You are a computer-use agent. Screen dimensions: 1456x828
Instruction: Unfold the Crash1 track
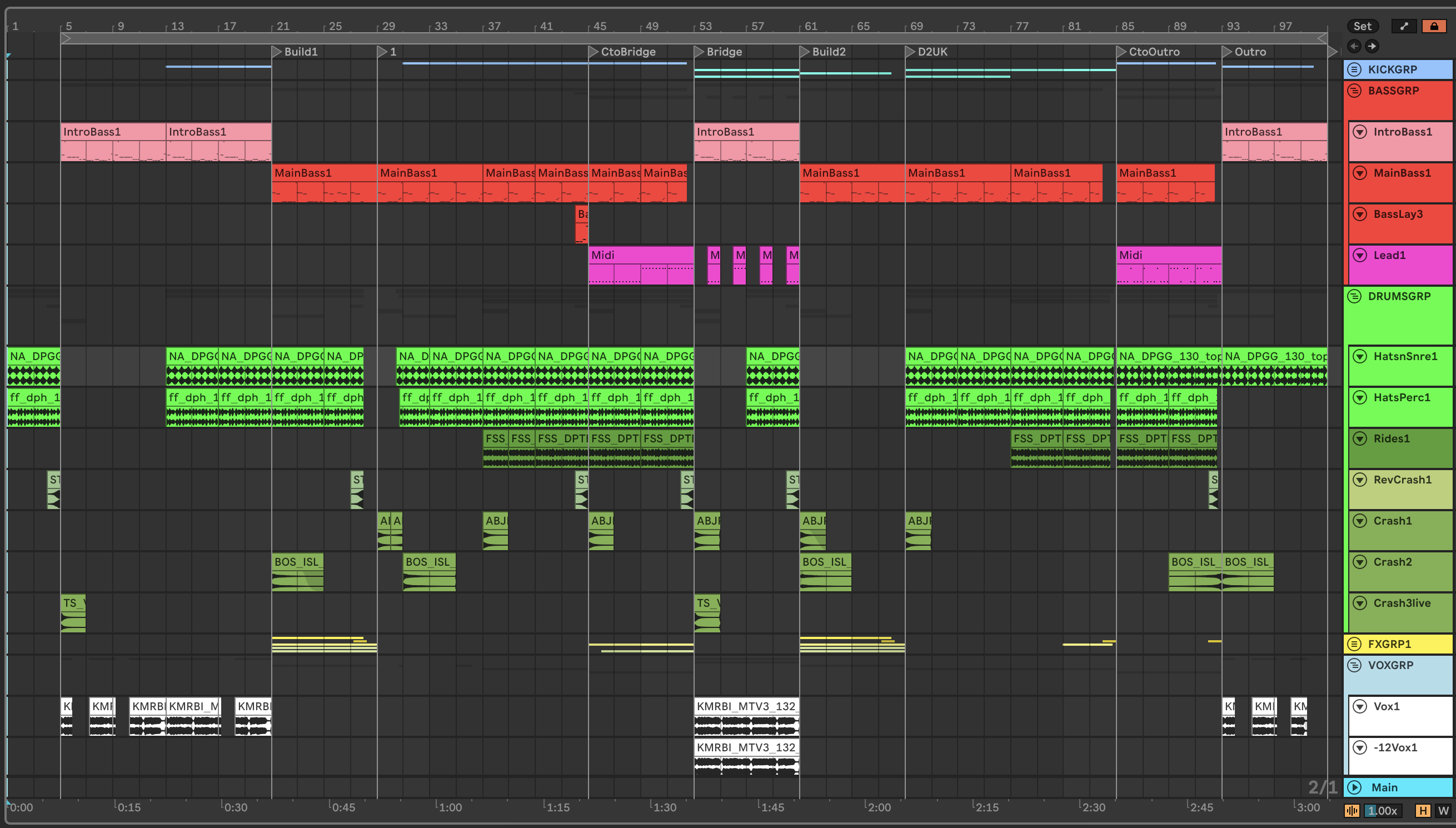tap(1360, 521)
